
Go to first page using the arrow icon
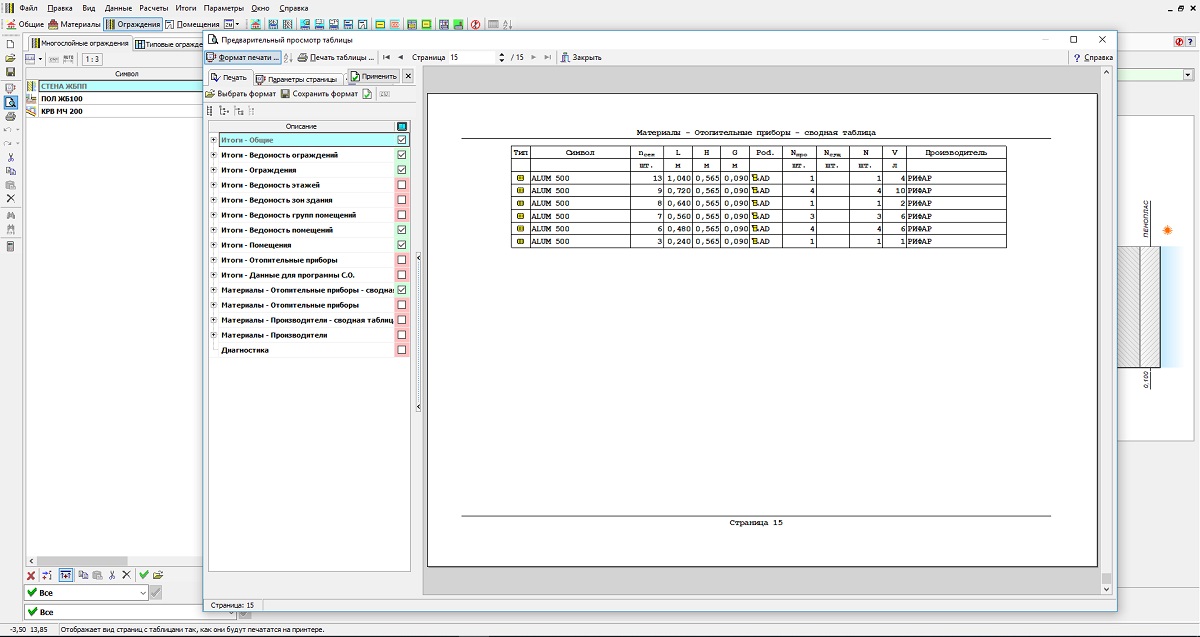tap(387, 57)
